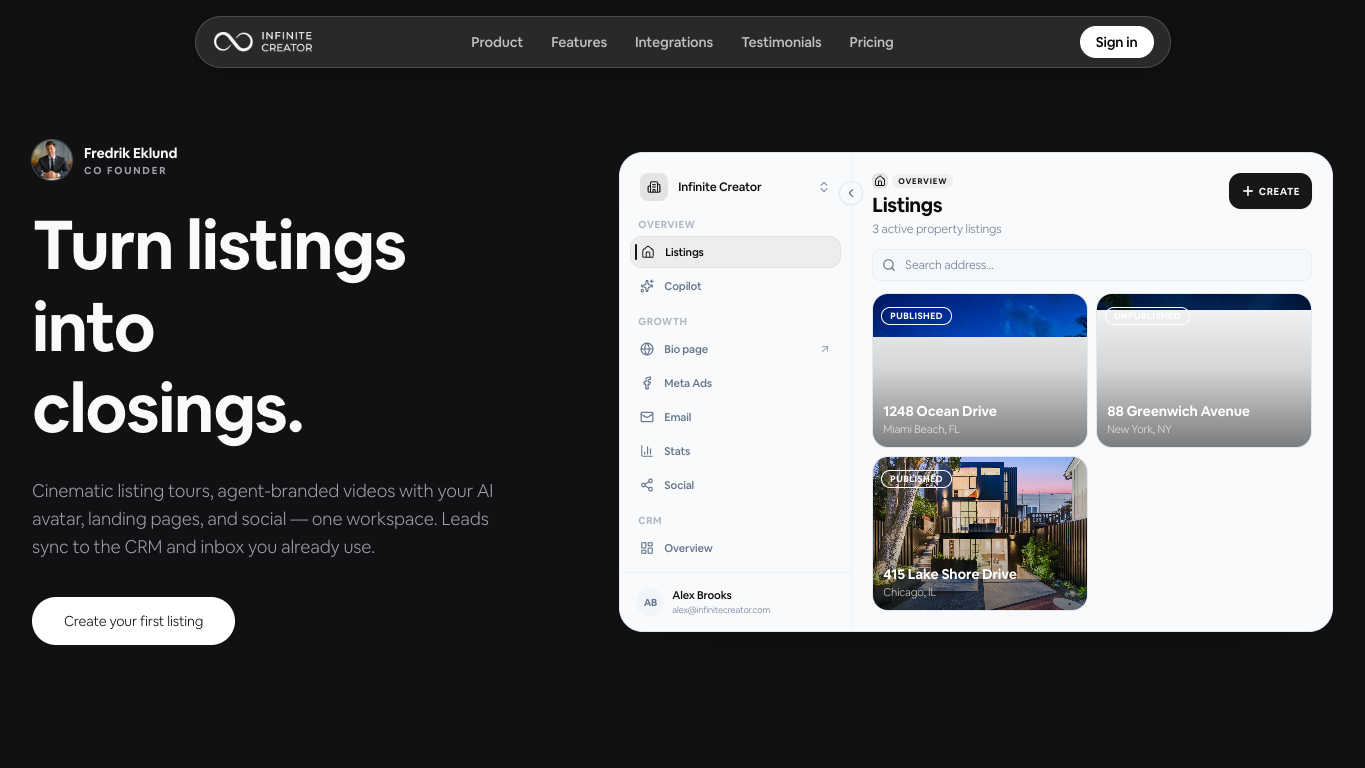Screen dimensions: 1365x768
Task: Click the Meta Ads Facebook icon
Action: 647,383
